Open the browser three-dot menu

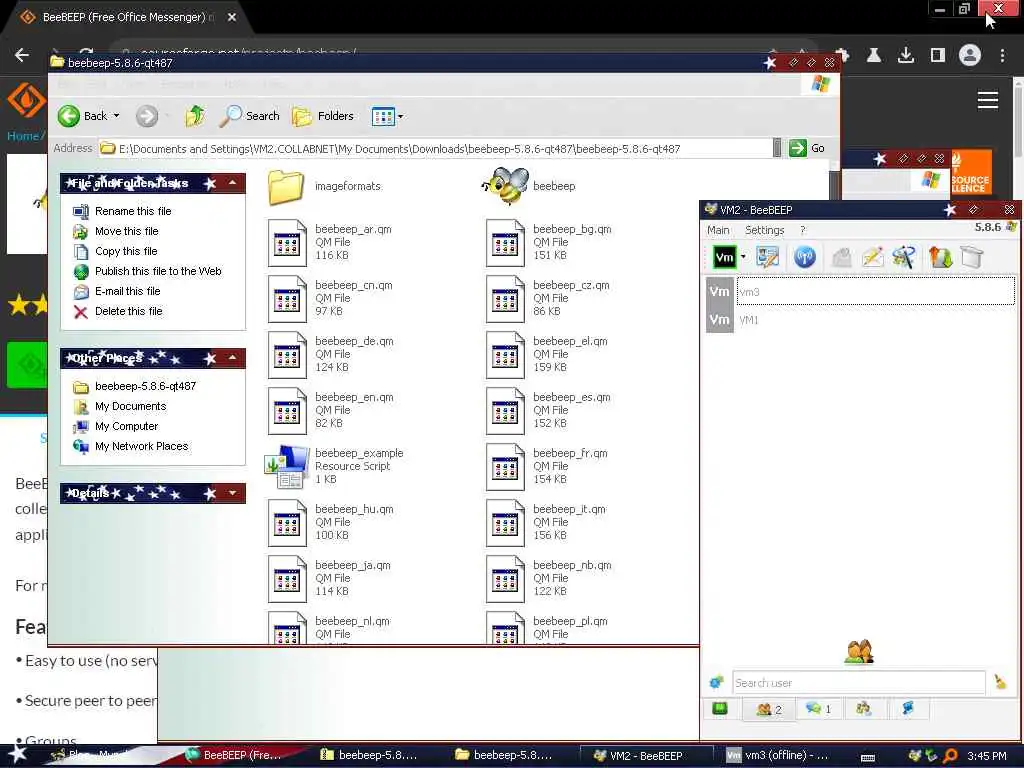[x=1002, y=56]
